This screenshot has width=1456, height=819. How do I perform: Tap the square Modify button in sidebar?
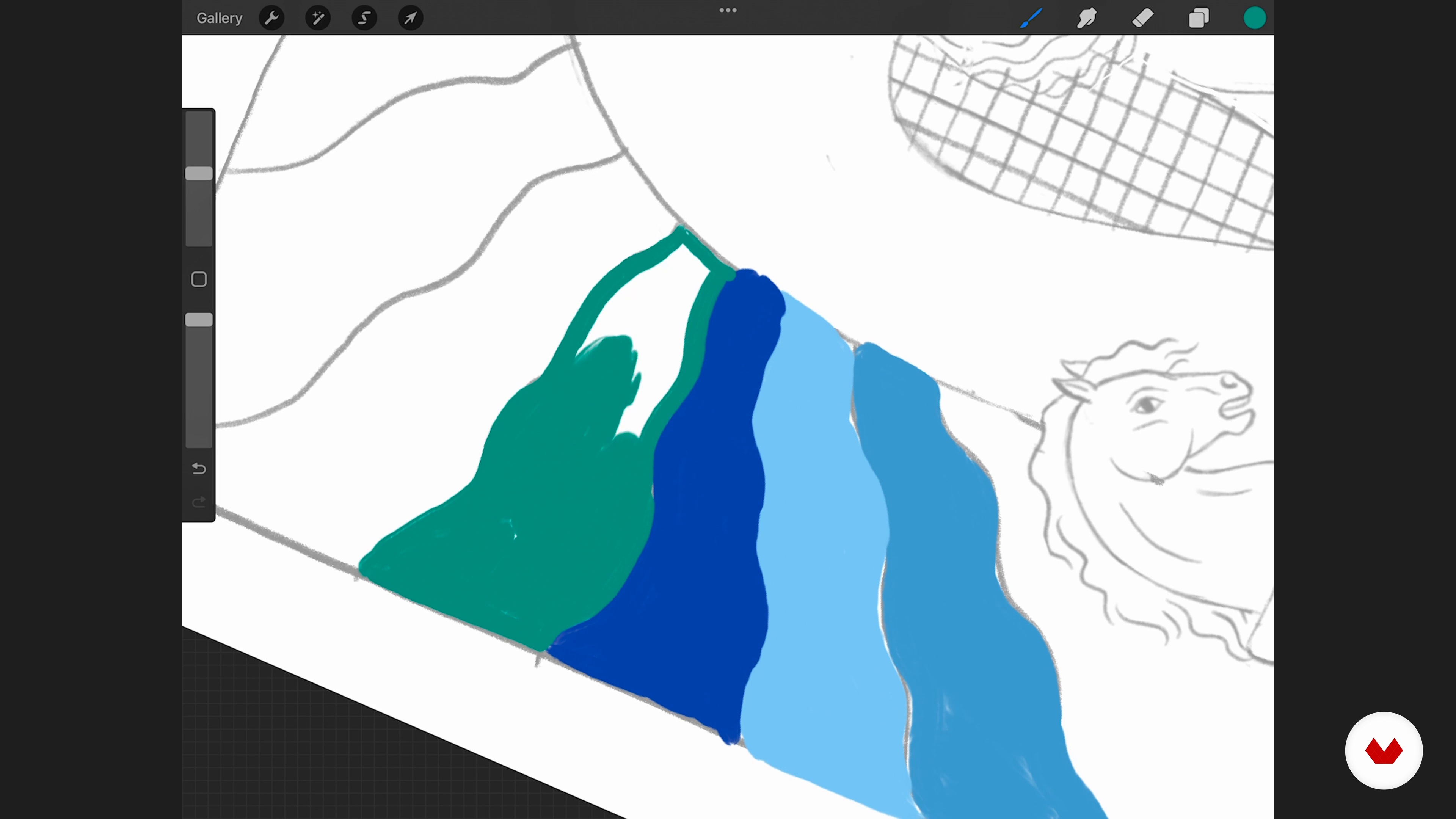click(x=199, y=279)
